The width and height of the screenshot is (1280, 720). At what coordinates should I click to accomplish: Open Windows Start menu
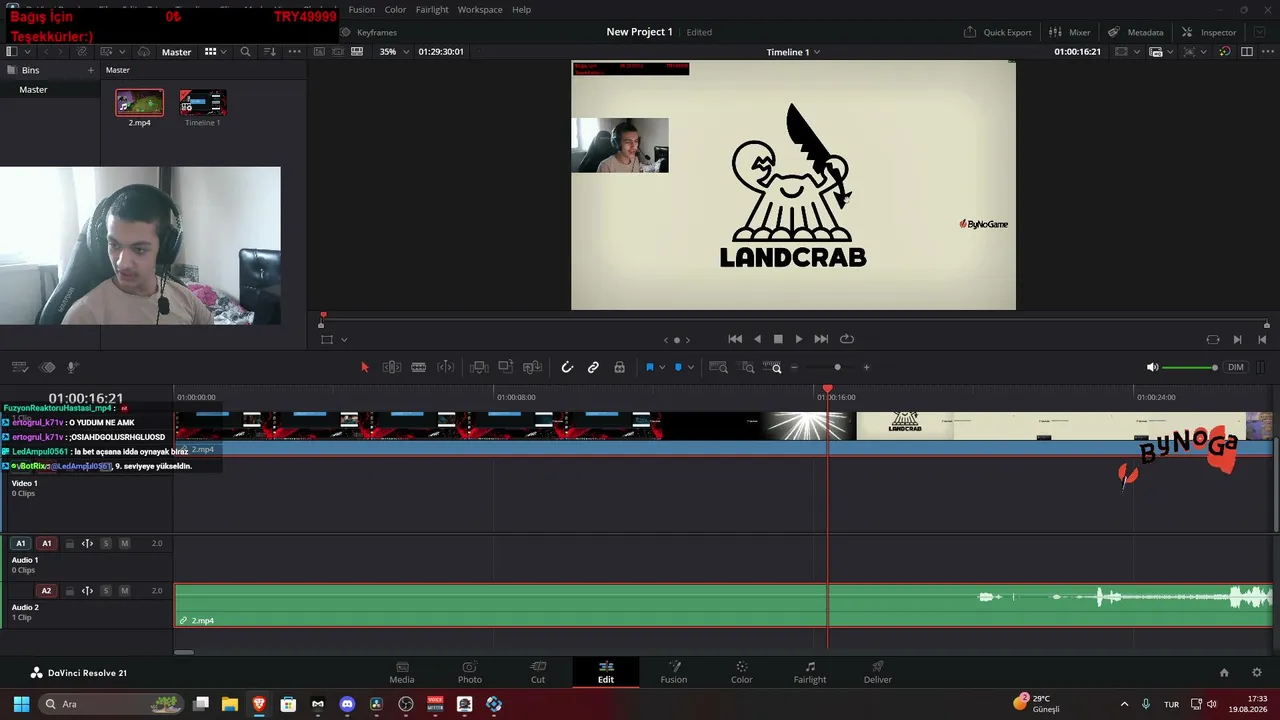click(21, 704)
